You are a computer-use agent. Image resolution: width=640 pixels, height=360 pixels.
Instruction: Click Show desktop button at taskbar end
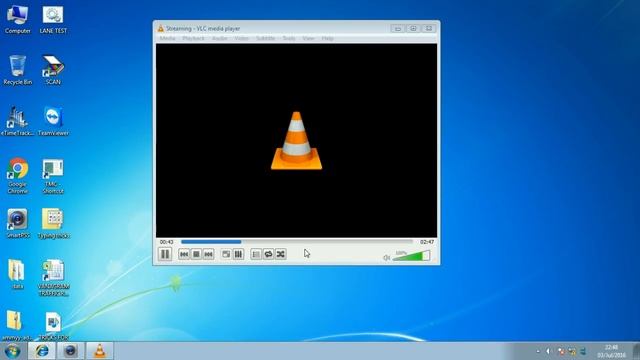(636, 351)
